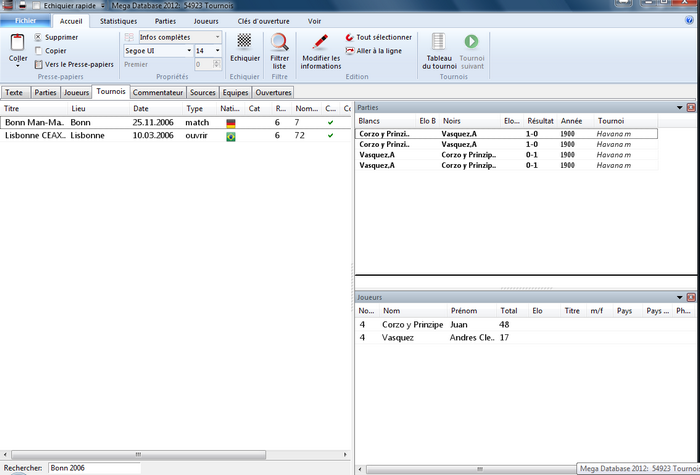Screen dimensions: 700x475
Task: Switch to the Parties list tab
Action: [46, 92]
